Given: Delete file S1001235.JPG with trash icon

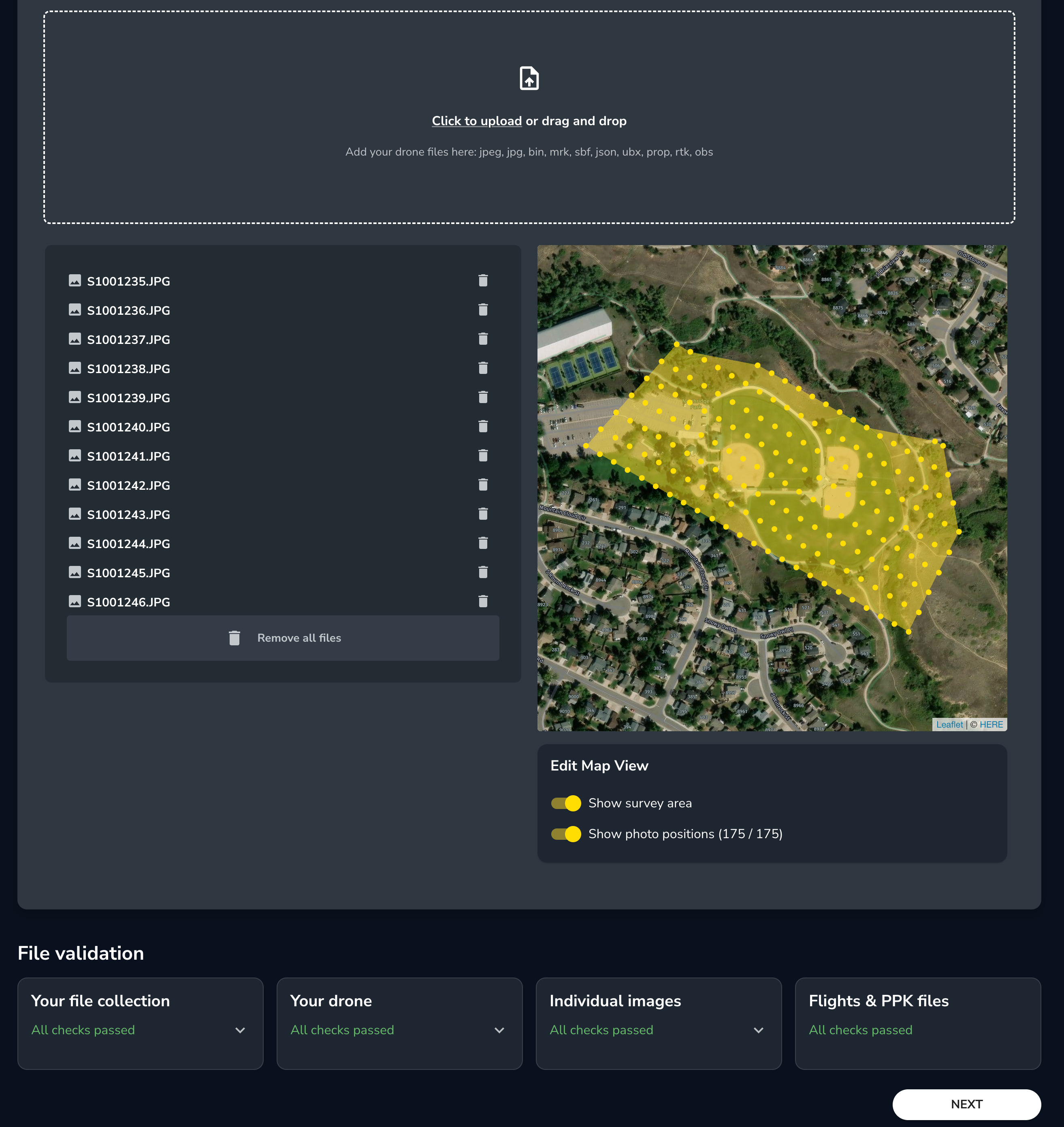Looking at the screenshot, I should [483, 281].
